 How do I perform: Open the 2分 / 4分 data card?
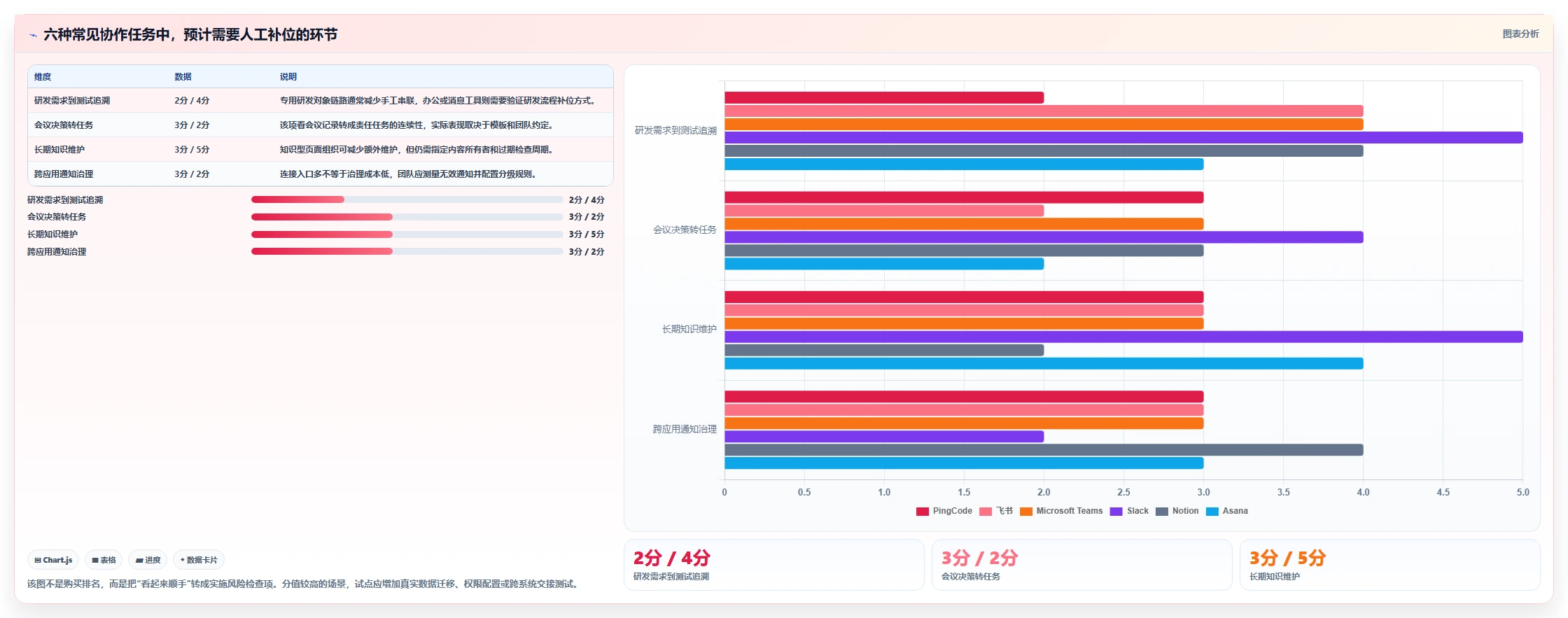[x=774, y=565]
